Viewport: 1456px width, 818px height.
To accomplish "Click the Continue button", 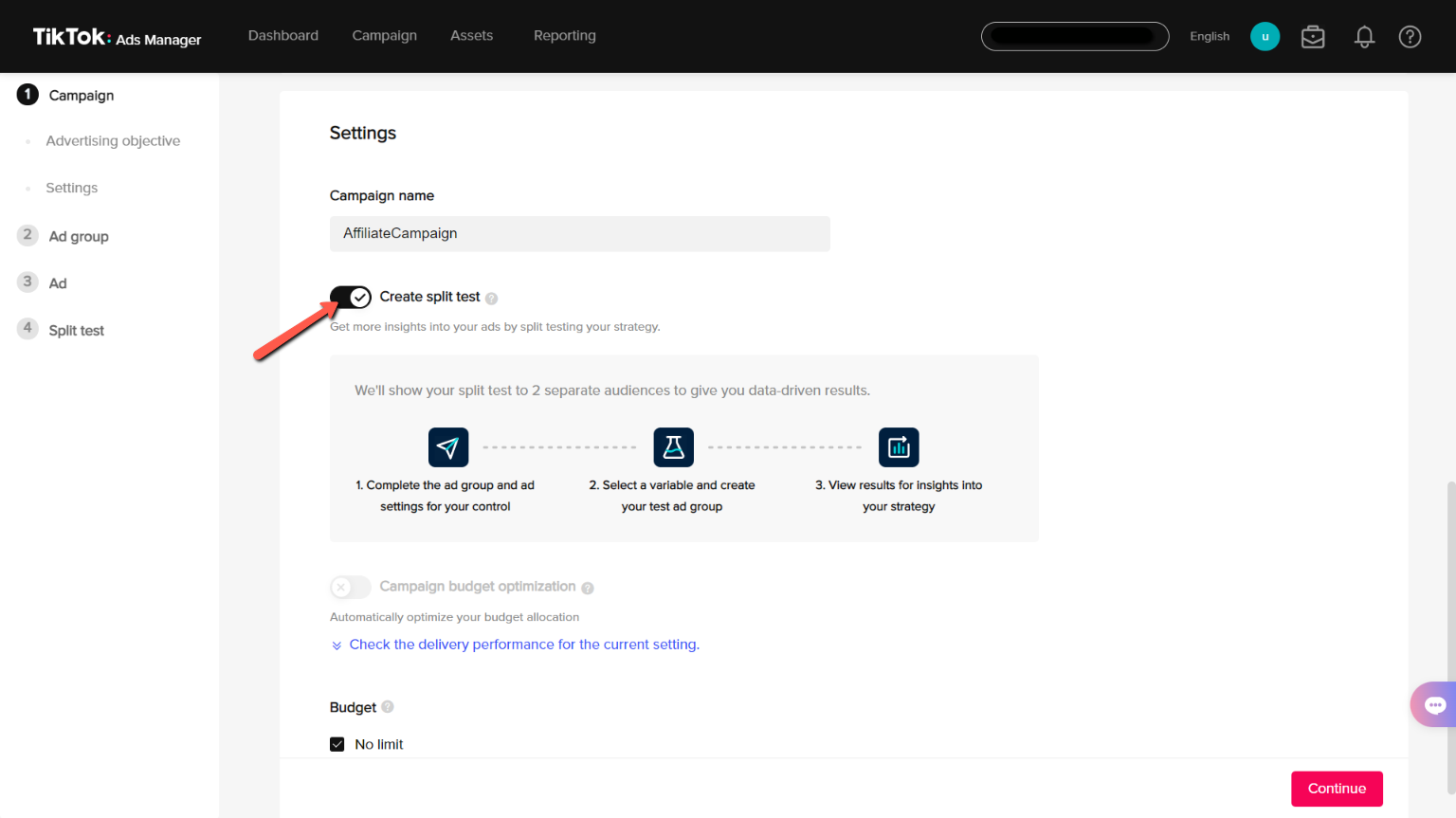I will [x=1337, y=789].
